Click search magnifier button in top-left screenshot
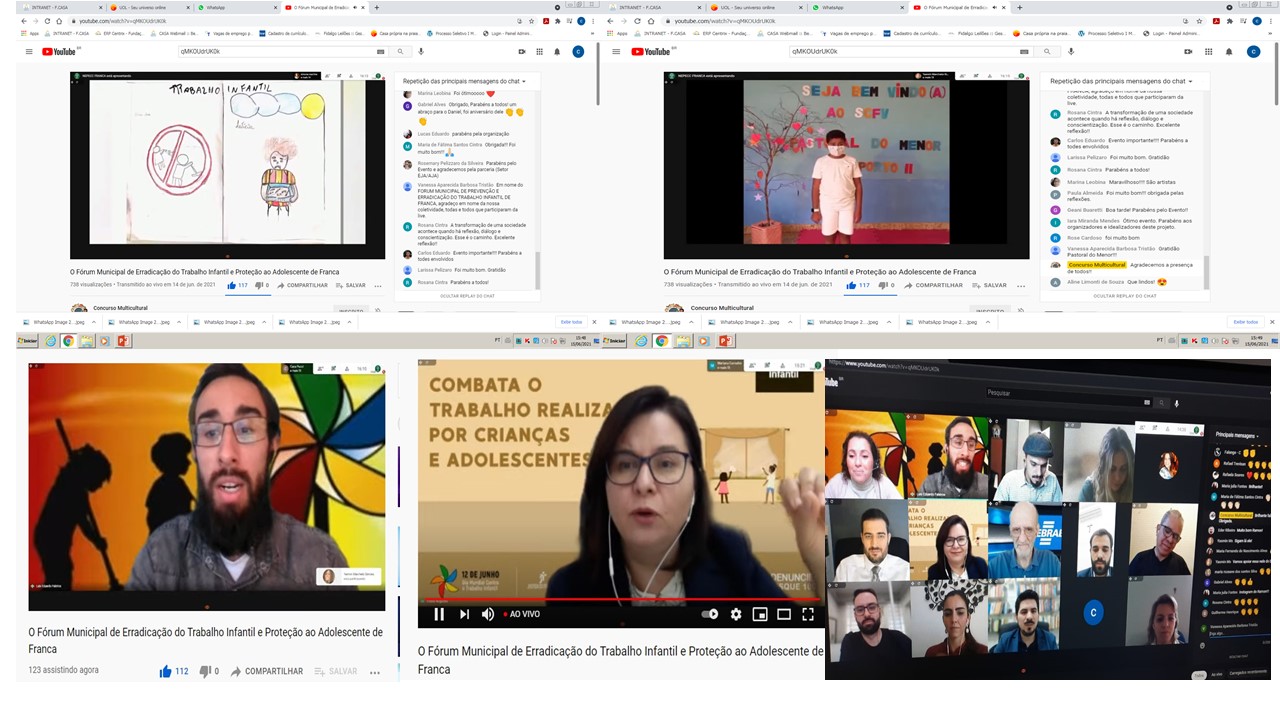The height and width of the screenshot is (720, 1280). [401, 51]
